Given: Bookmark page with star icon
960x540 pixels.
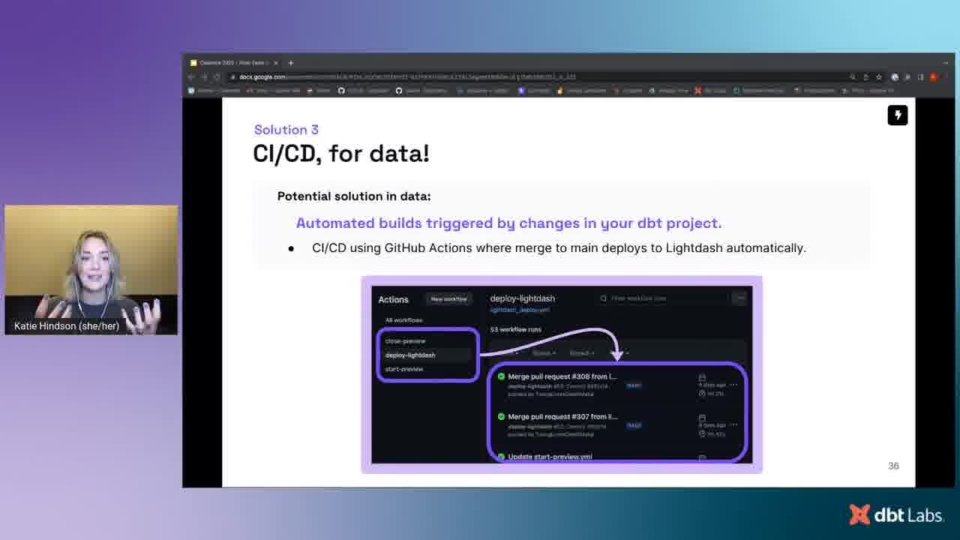Looking at the screenshot, I should coord(879,77).
